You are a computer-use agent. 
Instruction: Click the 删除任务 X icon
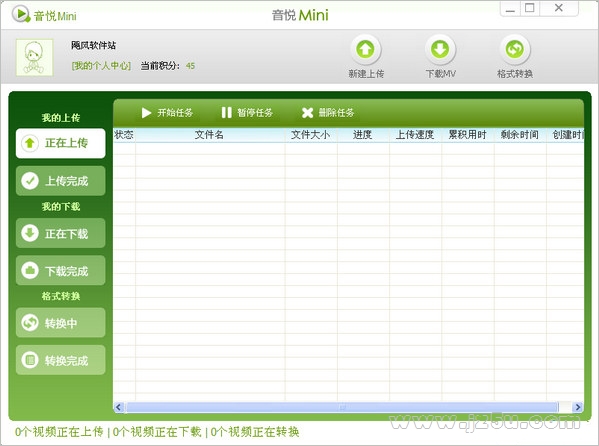307,113
